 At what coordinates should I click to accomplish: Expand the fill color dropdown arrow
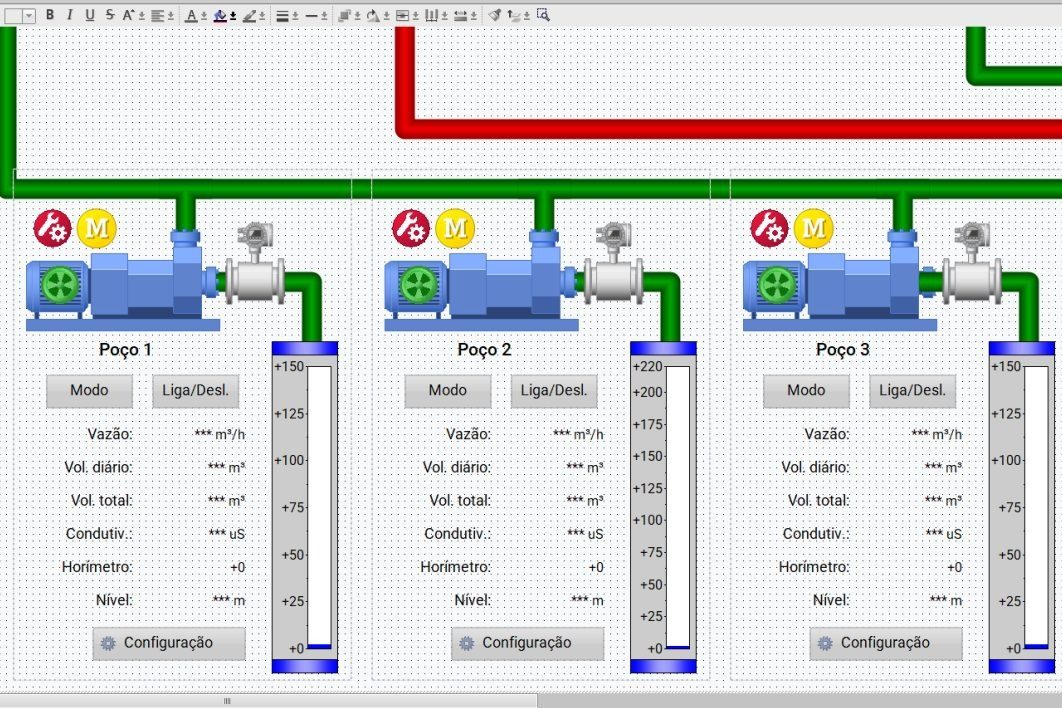coord(233,16)
